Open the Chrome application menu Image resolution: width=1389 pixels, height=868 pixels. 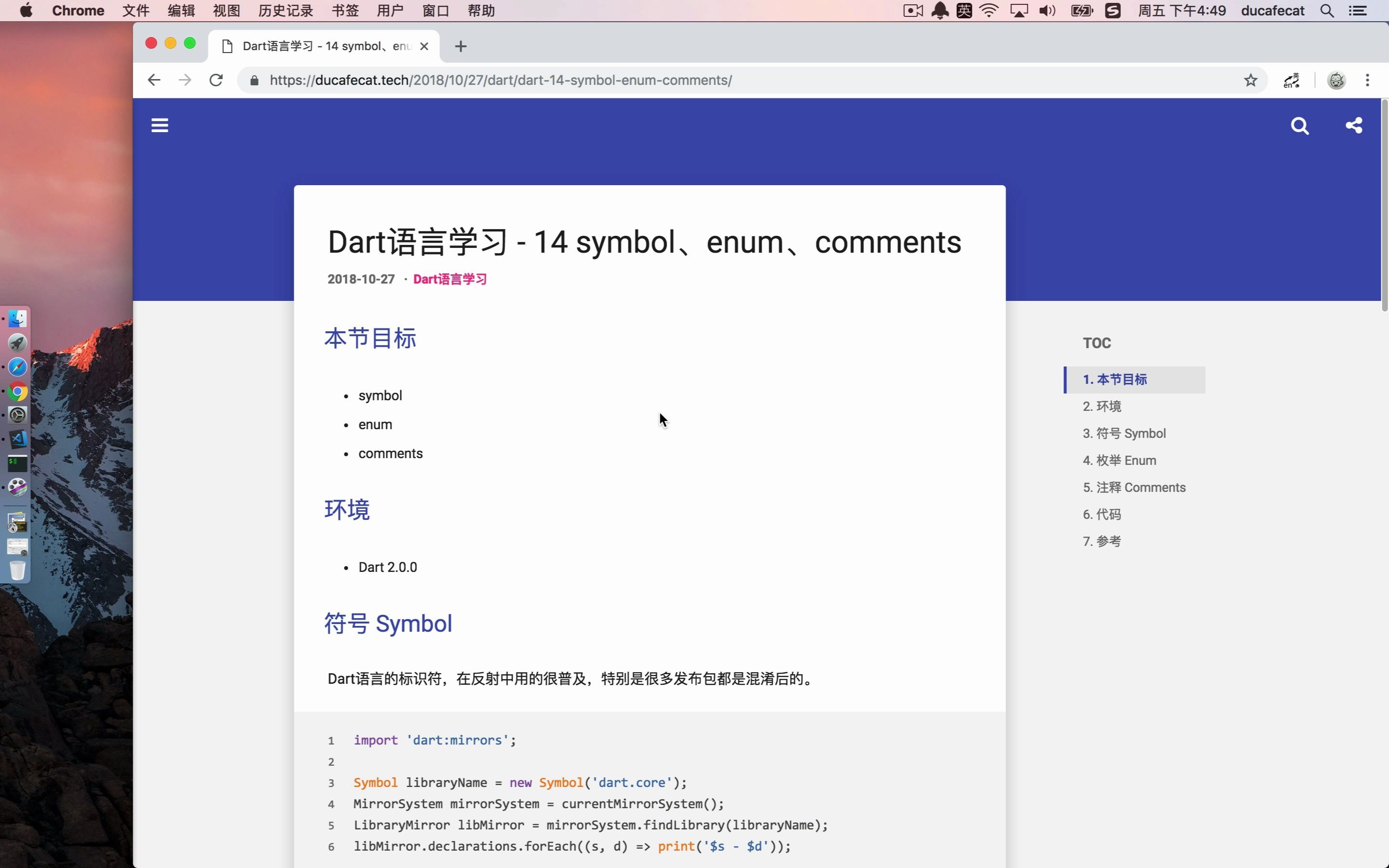coord(78,10)
